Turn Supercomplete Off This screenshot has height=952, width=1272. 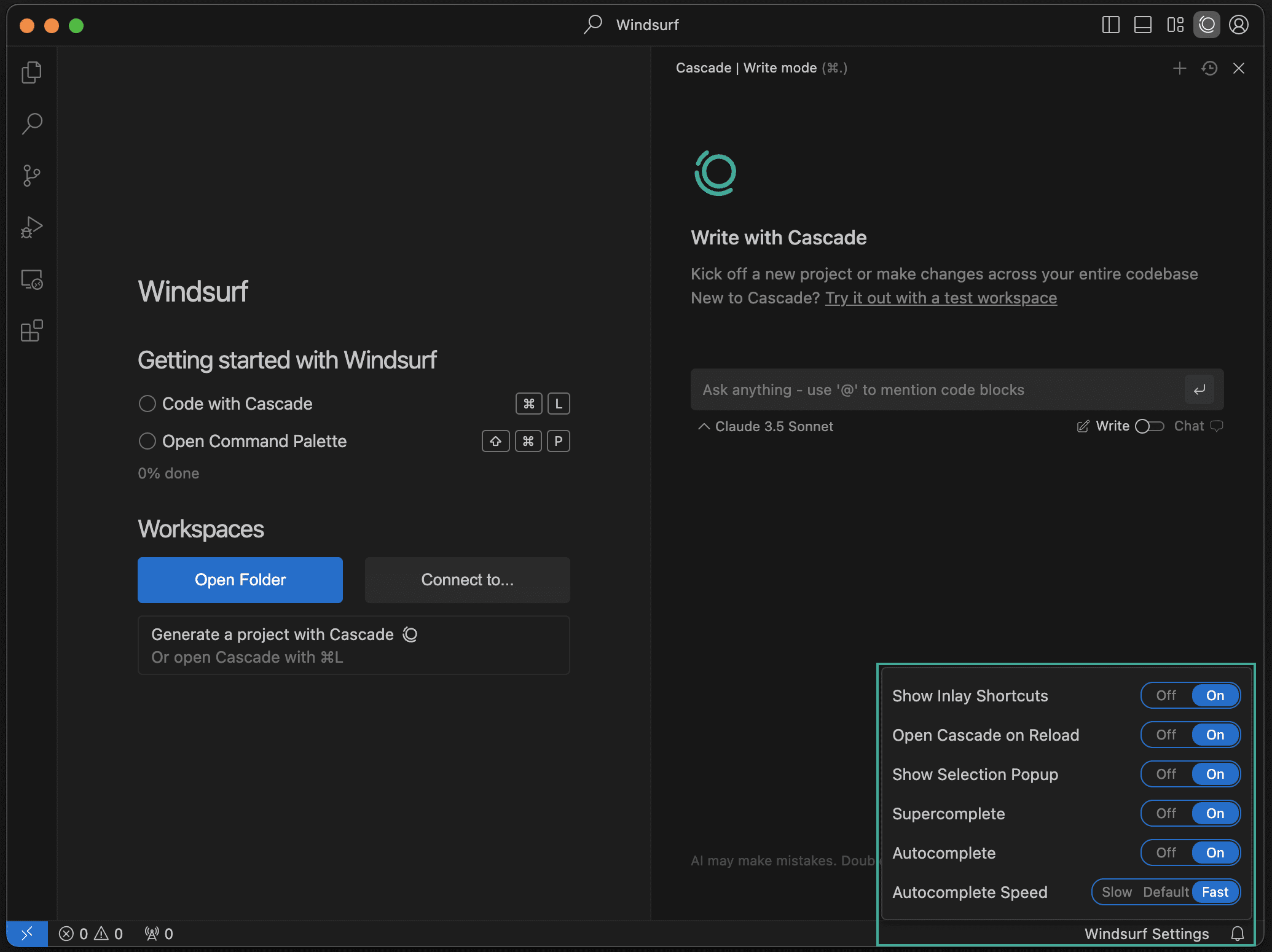tap(1166, 813)
